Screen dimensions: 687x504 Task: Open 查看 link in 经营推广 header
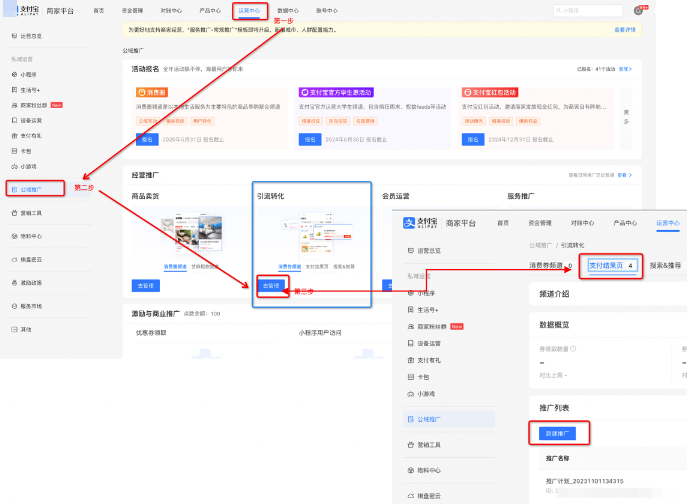coord(624,175)
